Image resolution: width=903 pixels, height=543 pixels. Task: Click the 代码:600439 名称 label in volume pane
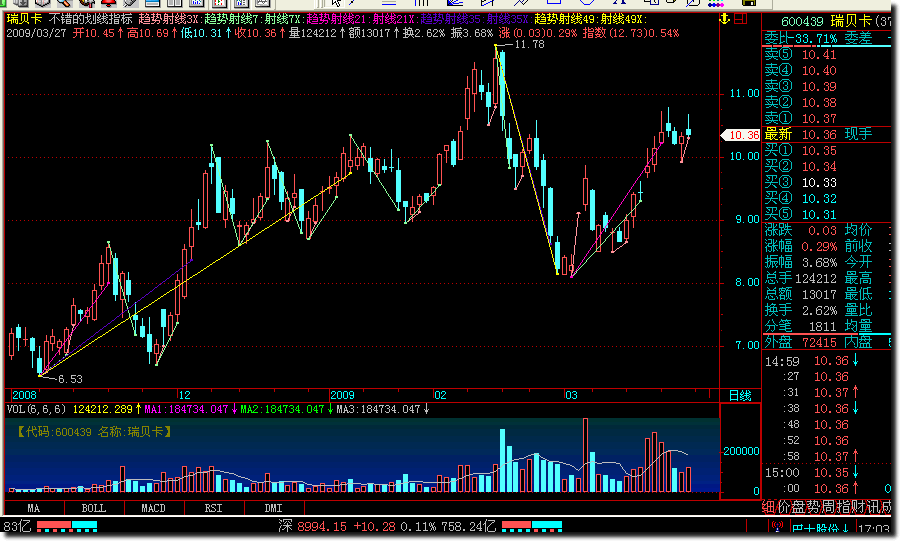(94, 432)
